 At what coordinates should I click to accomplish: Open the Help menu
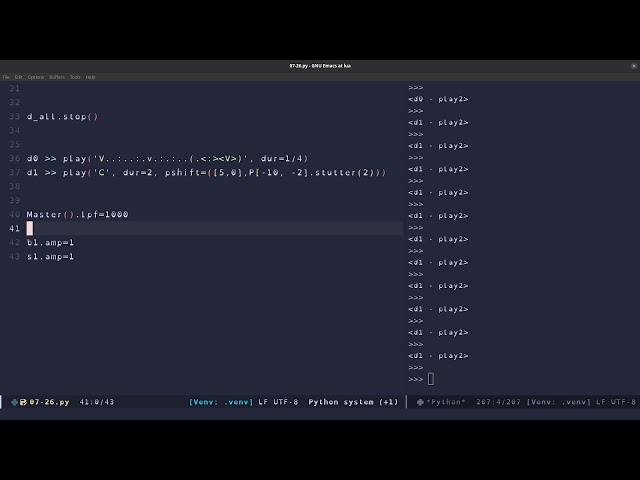click(90, 77)
